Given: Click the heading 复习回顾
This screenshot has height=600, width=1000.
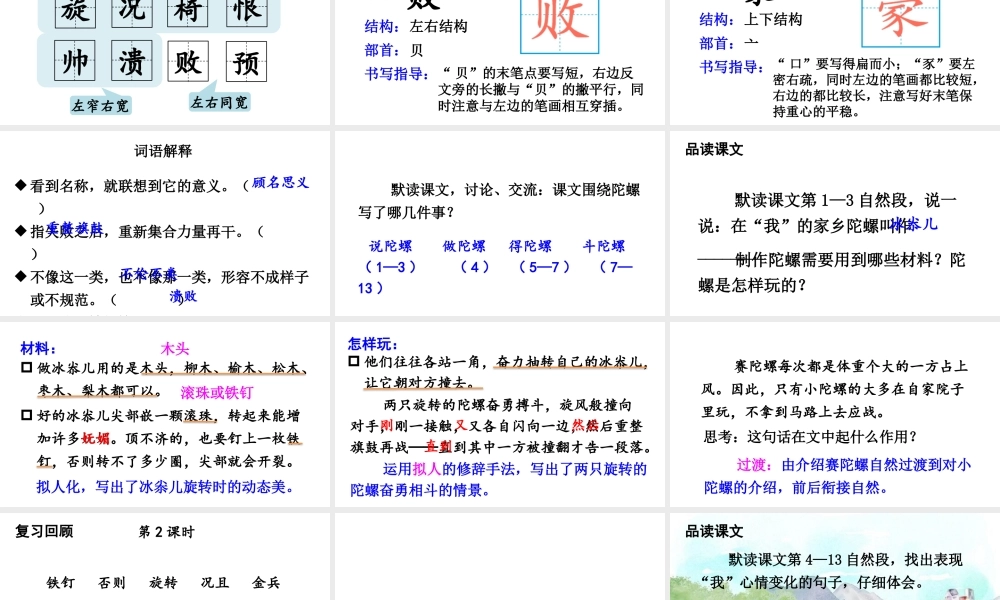Looking at the screenshot, I should point(44,531).
